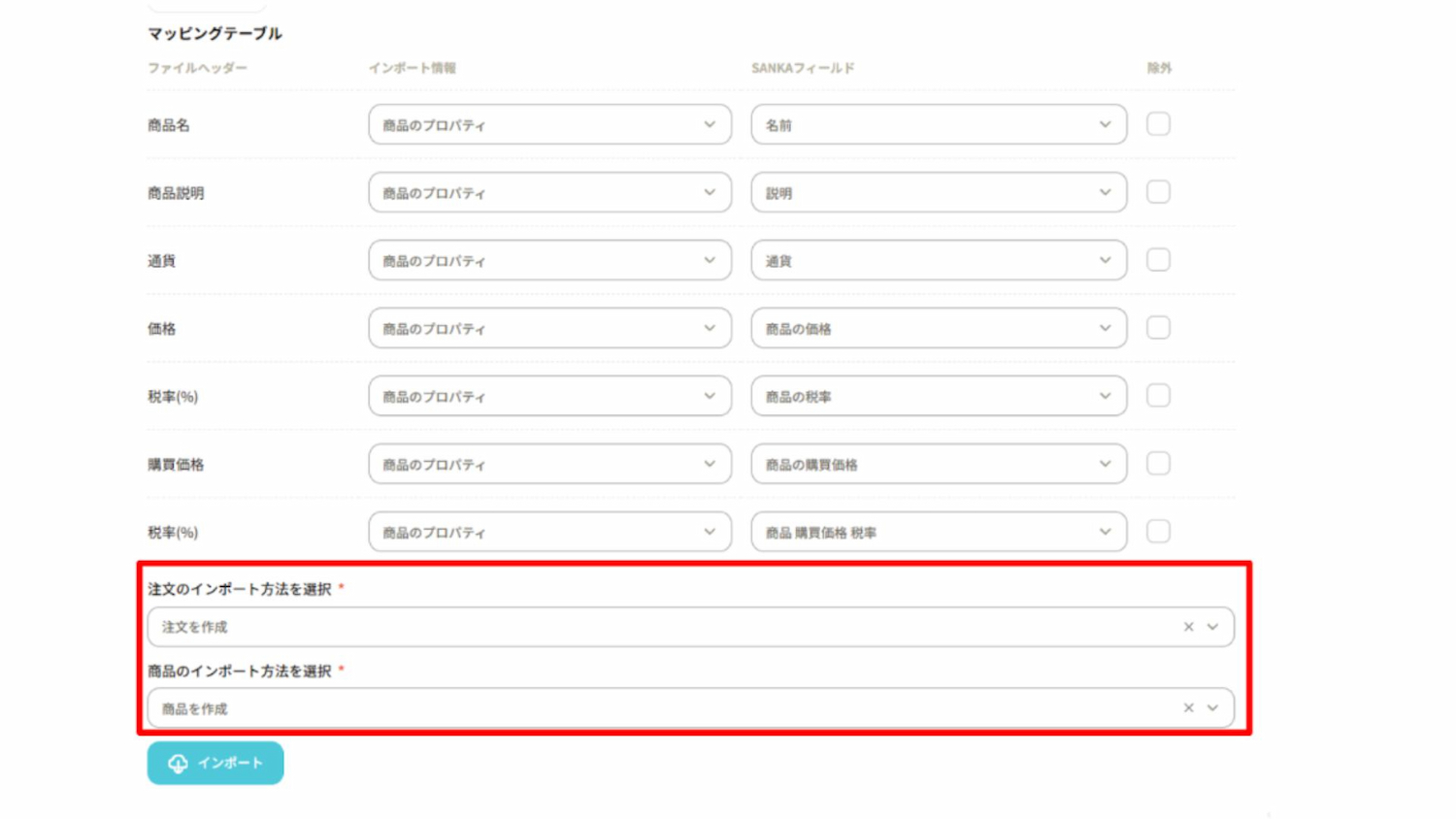Check the exclude box for 商品説明 row
Viewport: 1456px width, 819px height.
pyautogui.click(x=1158, y=192)
